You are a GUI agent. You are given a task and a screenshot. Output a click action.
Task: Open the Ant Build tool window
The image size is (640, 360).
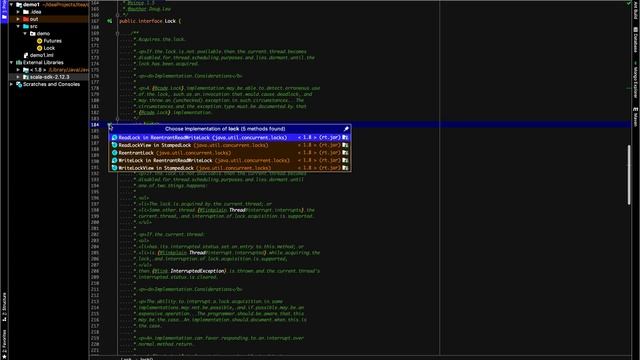[636, 10]
